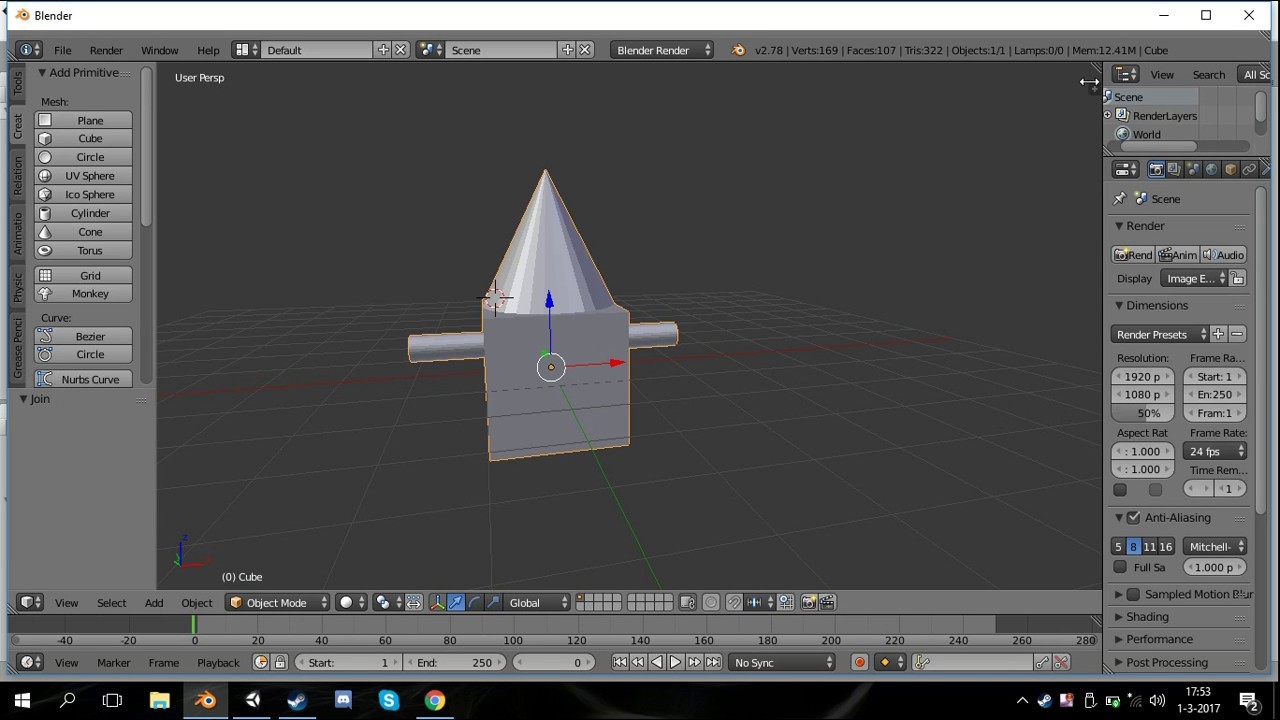Click the OpenGL render camera icon

[809, 603]
